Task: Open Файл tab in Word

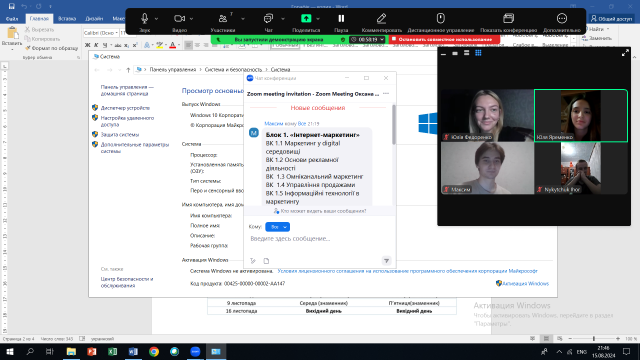Action: (x=12, y=19)
